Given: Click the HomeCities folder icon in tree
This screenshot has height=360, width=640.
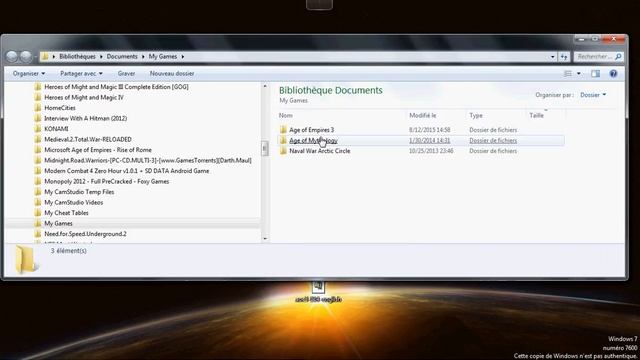Looking at the screenshot, I should point(38,108).
